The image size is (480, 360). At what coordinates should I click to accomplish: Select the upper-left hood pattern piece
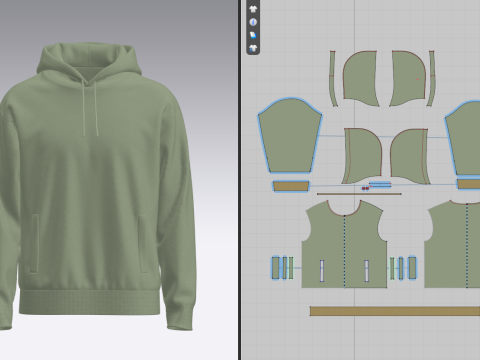(360, 78)
